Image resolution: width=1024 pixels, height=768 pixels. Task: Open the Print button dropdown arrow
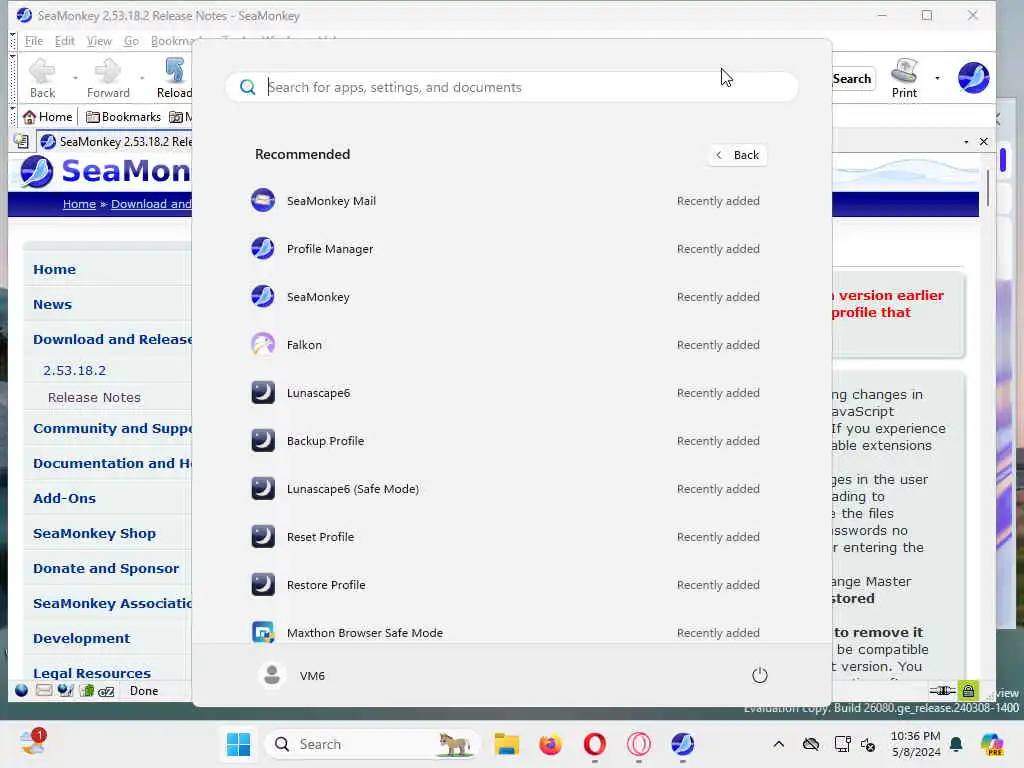[937, 78]
